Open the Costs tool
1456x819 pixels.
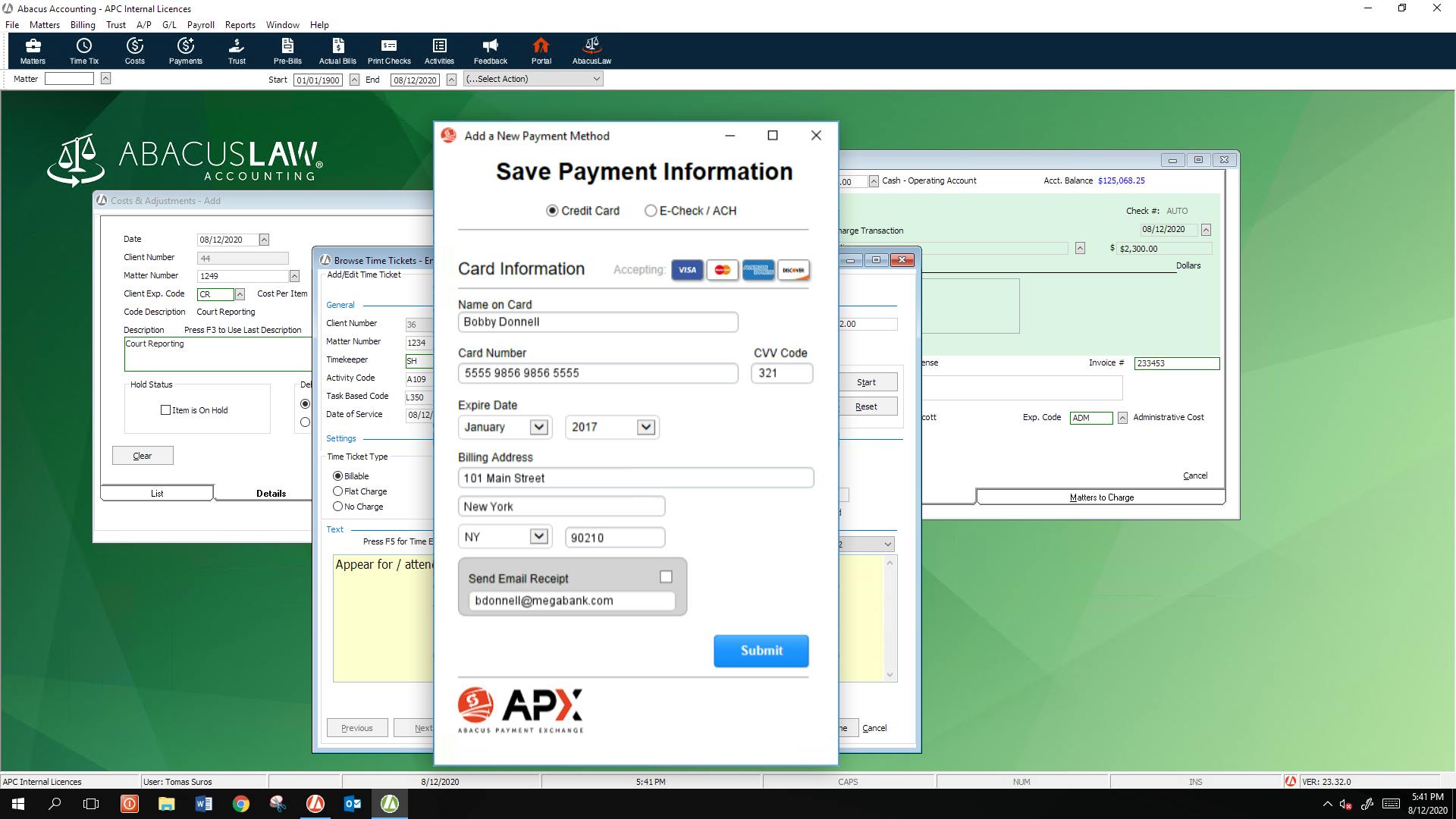pos(134,50)
